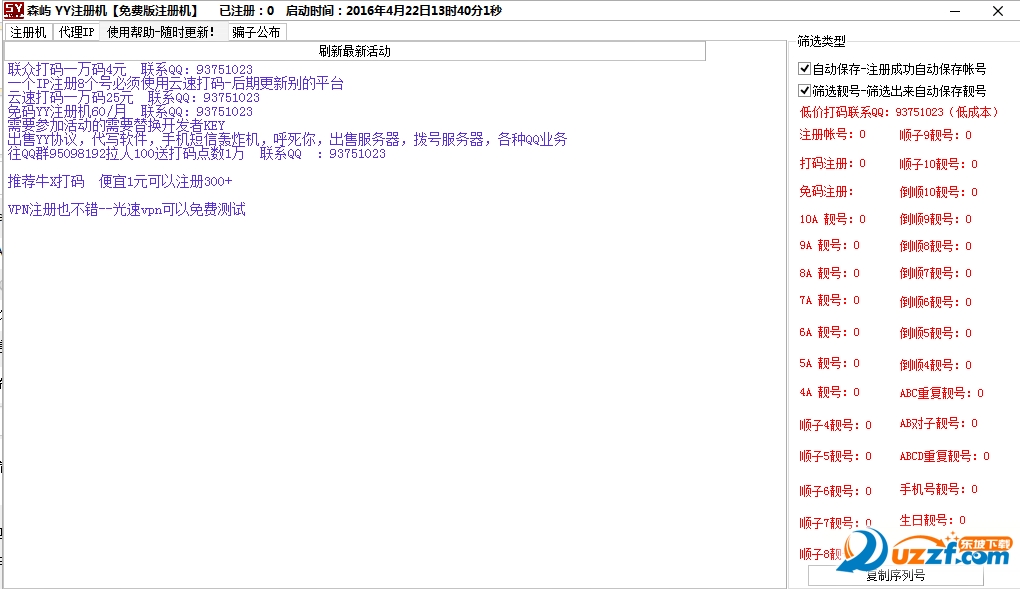This screenshot has height=589, width=1020.
Task: Click the 低价打码联系QQ: 93751023 text
Action: 898,112
